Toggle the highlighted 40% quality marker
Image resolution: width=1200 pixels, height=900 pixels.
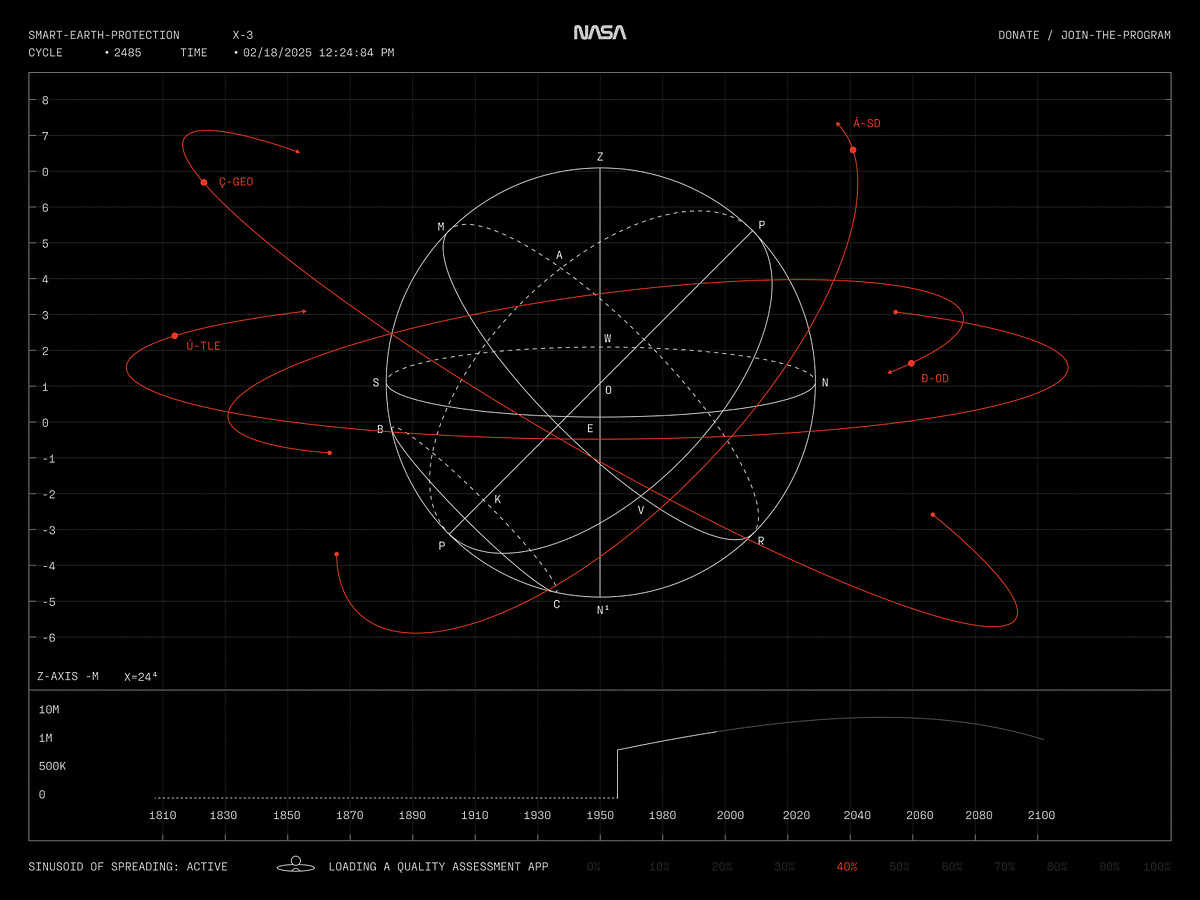tap(849, 866)
